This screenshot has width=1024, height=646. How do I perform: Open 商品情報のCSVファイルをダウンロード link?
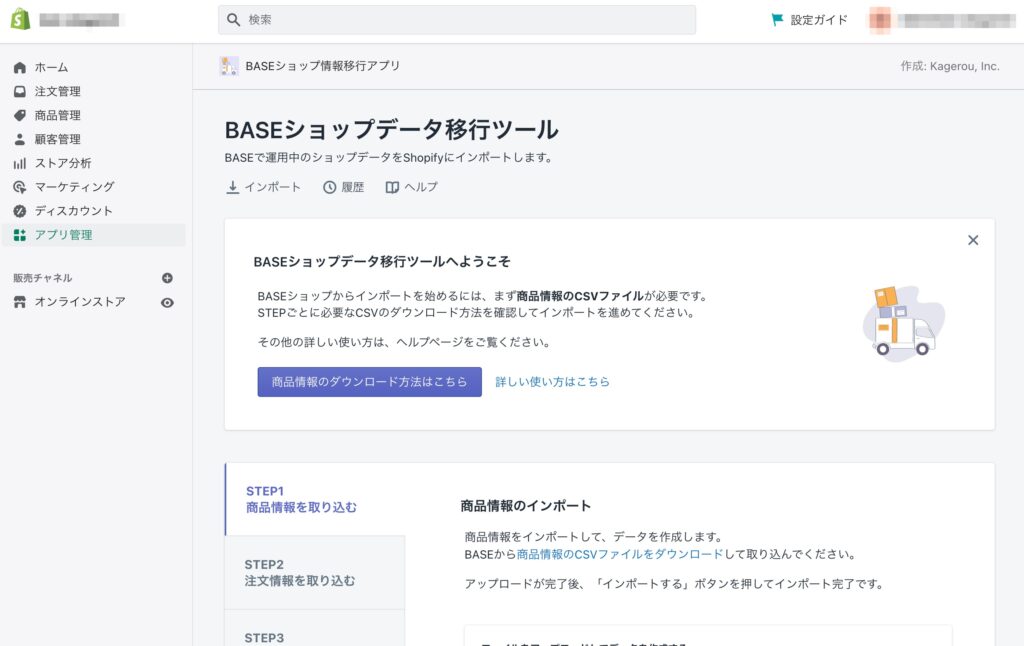(x=620, y=554)
